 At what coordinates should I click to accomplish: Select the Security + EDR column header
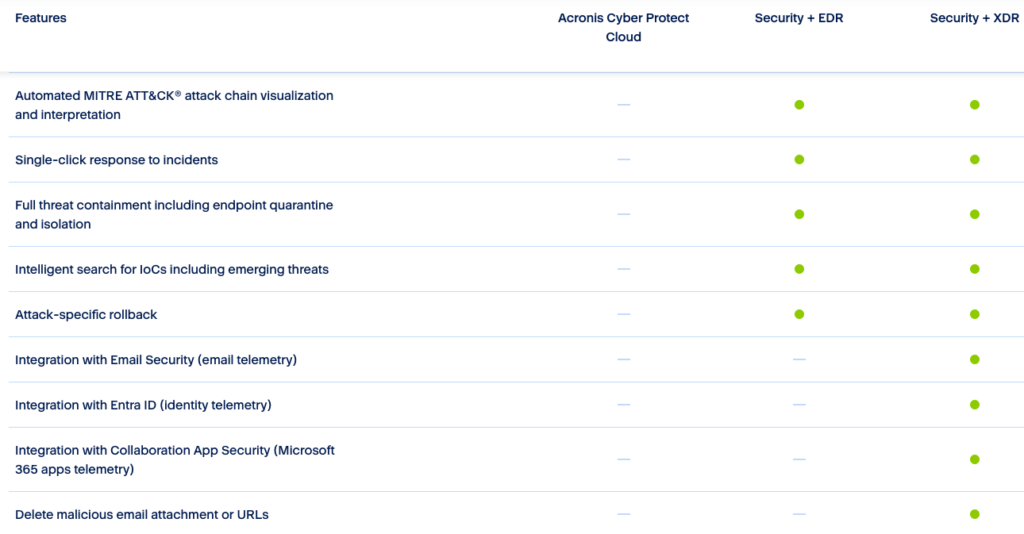coord(799,18)
